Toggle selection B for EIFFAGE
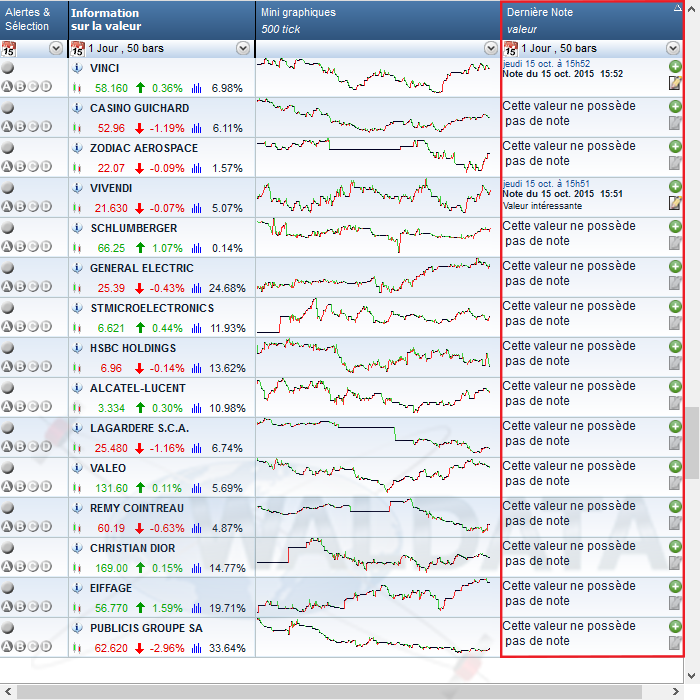700x700 pixels. tap(20, 607)
